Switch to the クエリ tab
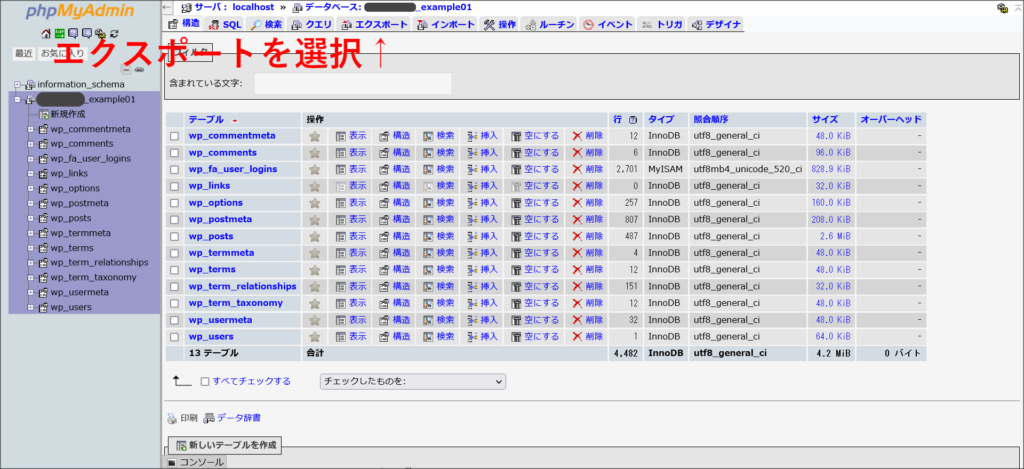This screenshot has height=469, width=1024. click(312, 24)
